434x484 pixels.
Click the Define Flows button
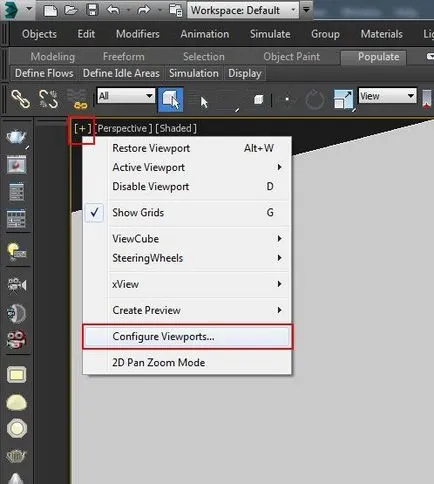[x=44, y=73]
